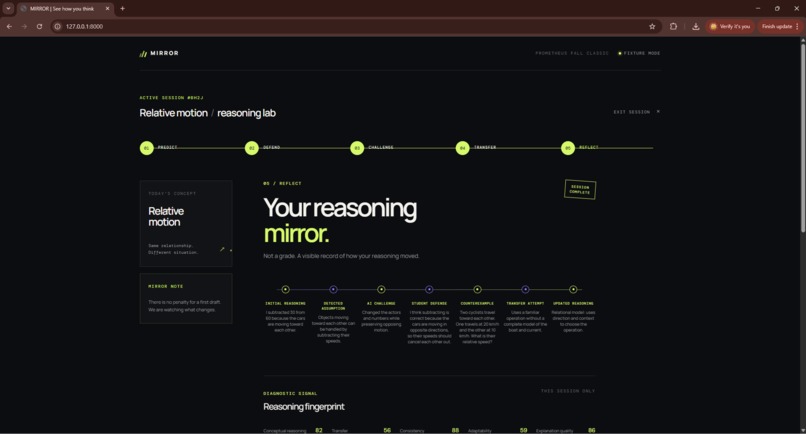Close the MIRROR browser tab
This screenshot has height=434, width=806.
coord(107,8)
